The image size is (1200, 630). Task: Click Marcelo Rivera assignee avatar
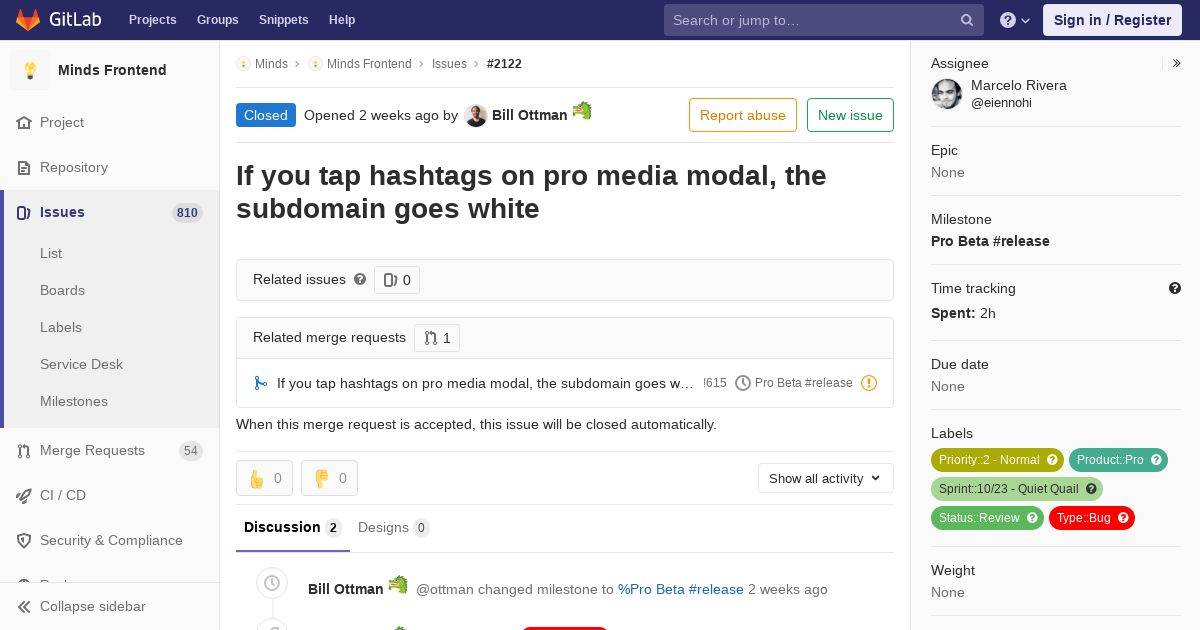click(x=947, y=94)
